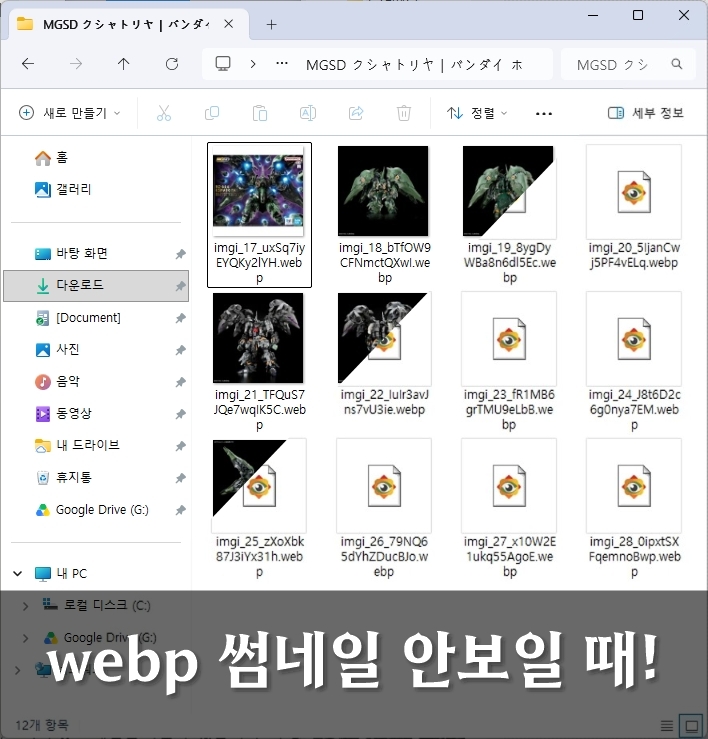Show hidden path folders via address ellipsis
The image size is (708, 739).
(x=282, y=64)
